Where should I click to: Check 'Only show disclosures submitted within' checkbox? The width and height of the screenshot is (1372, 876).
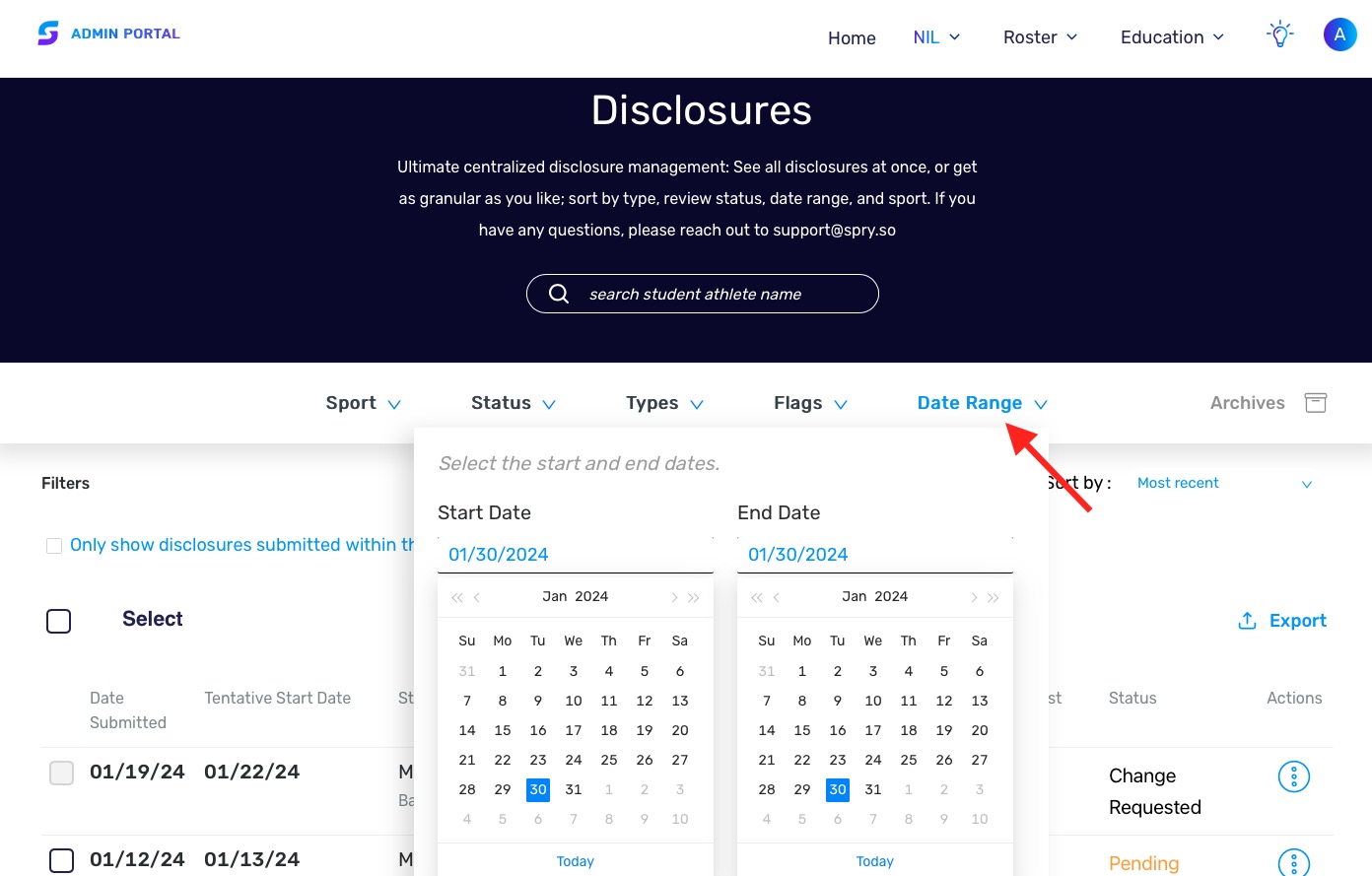point(54,546)
